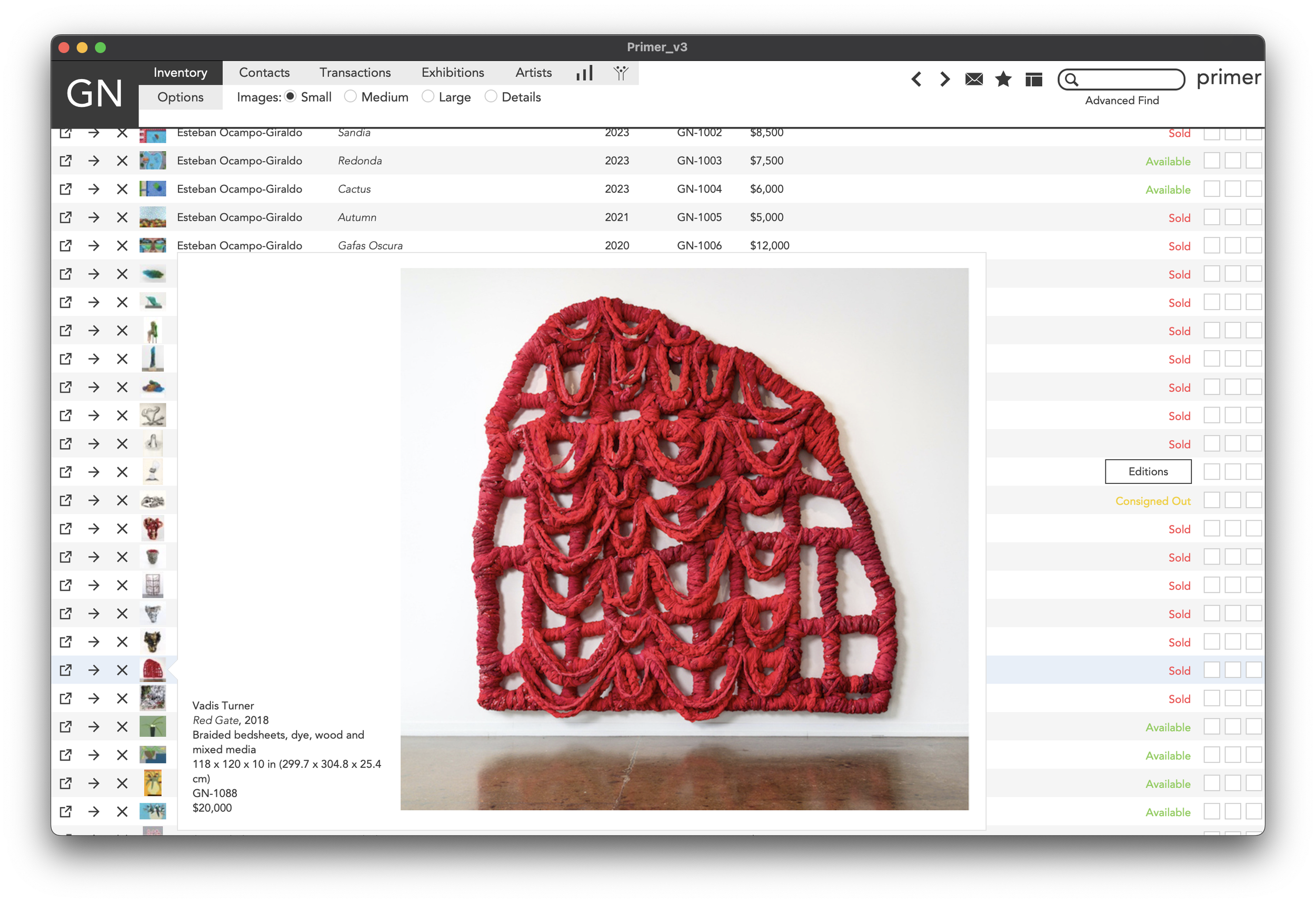
Task: Delete the Autumn row with X
Action: [122, 217]
